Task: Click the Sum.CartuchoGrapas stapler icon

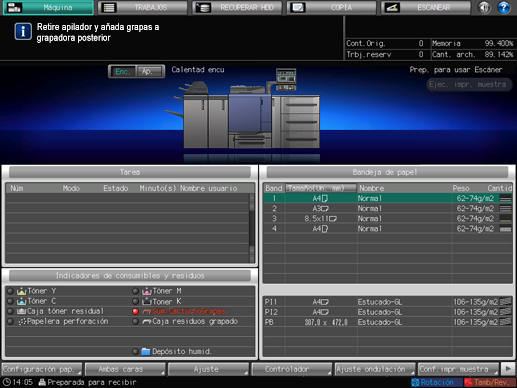Action: click(x=147, y=311)
